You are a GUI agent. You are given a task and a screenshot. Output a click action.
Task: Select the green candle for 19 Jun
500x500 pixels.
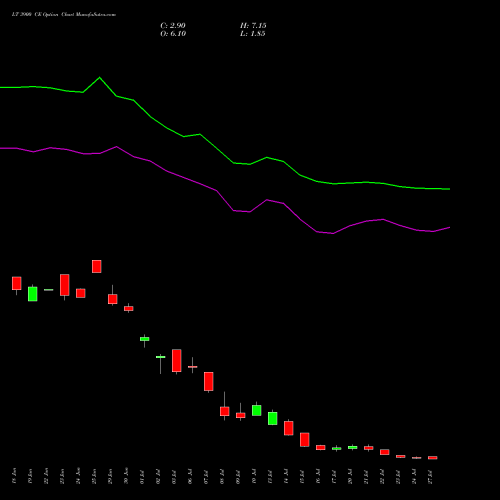(x=33, y=294)
